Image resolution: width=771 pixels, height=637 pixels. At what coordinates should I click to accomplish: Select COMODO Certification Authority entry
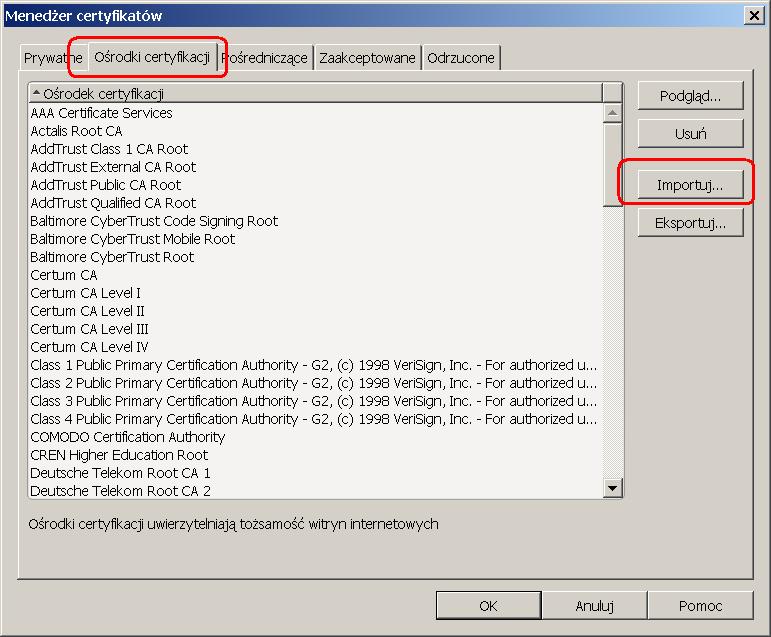pyautogui.click(x=128, y=437)
